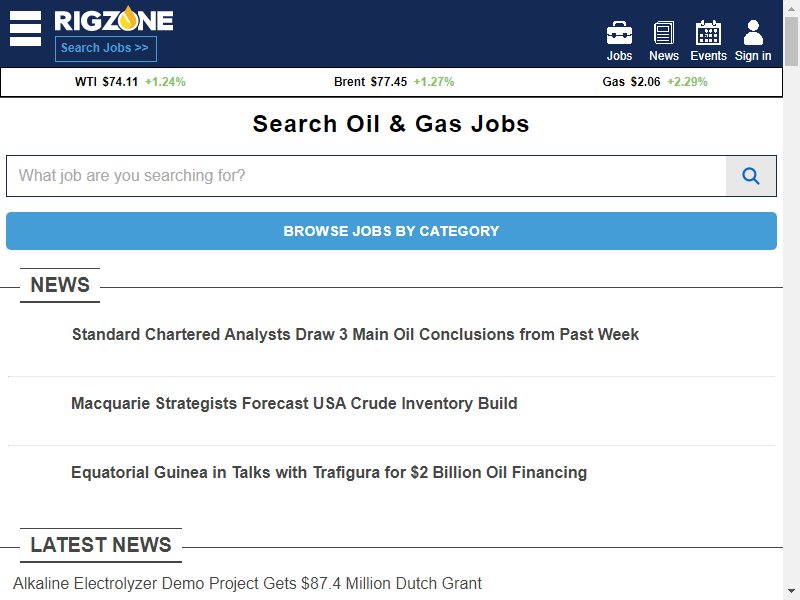Open Macquarie Strategists crude inventory article
The height and width of the screenshot is (600, 800).
coord(294,403)
